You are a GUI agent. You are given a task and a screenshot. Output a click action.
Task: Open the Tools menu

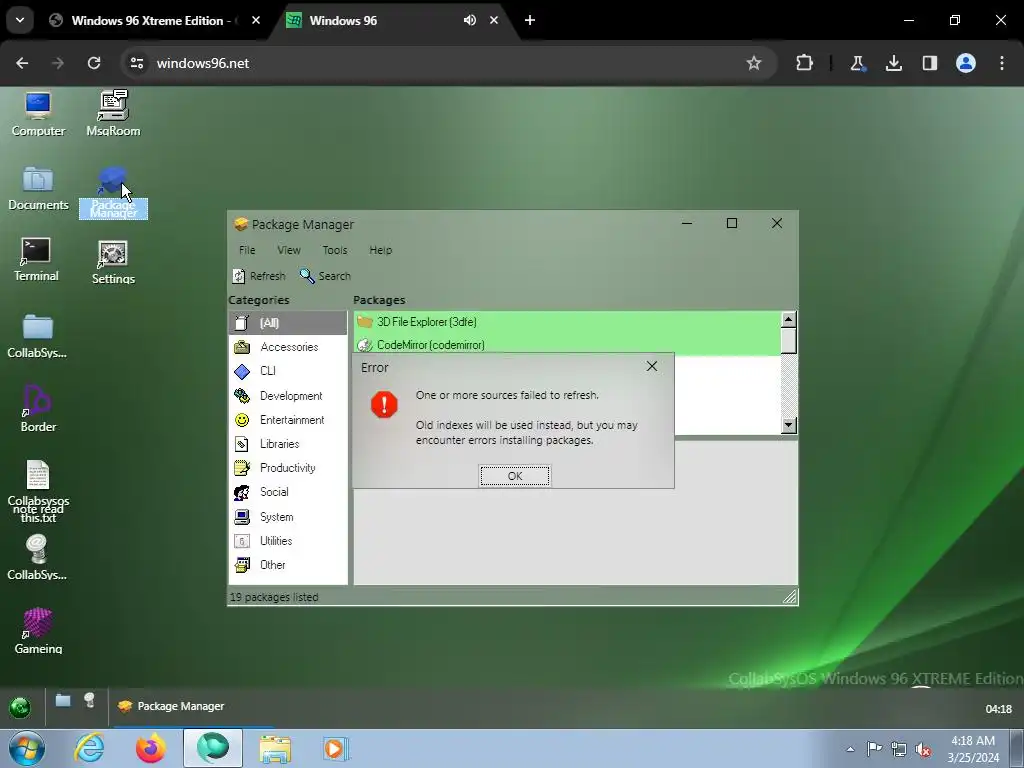(x=334, y=250)
